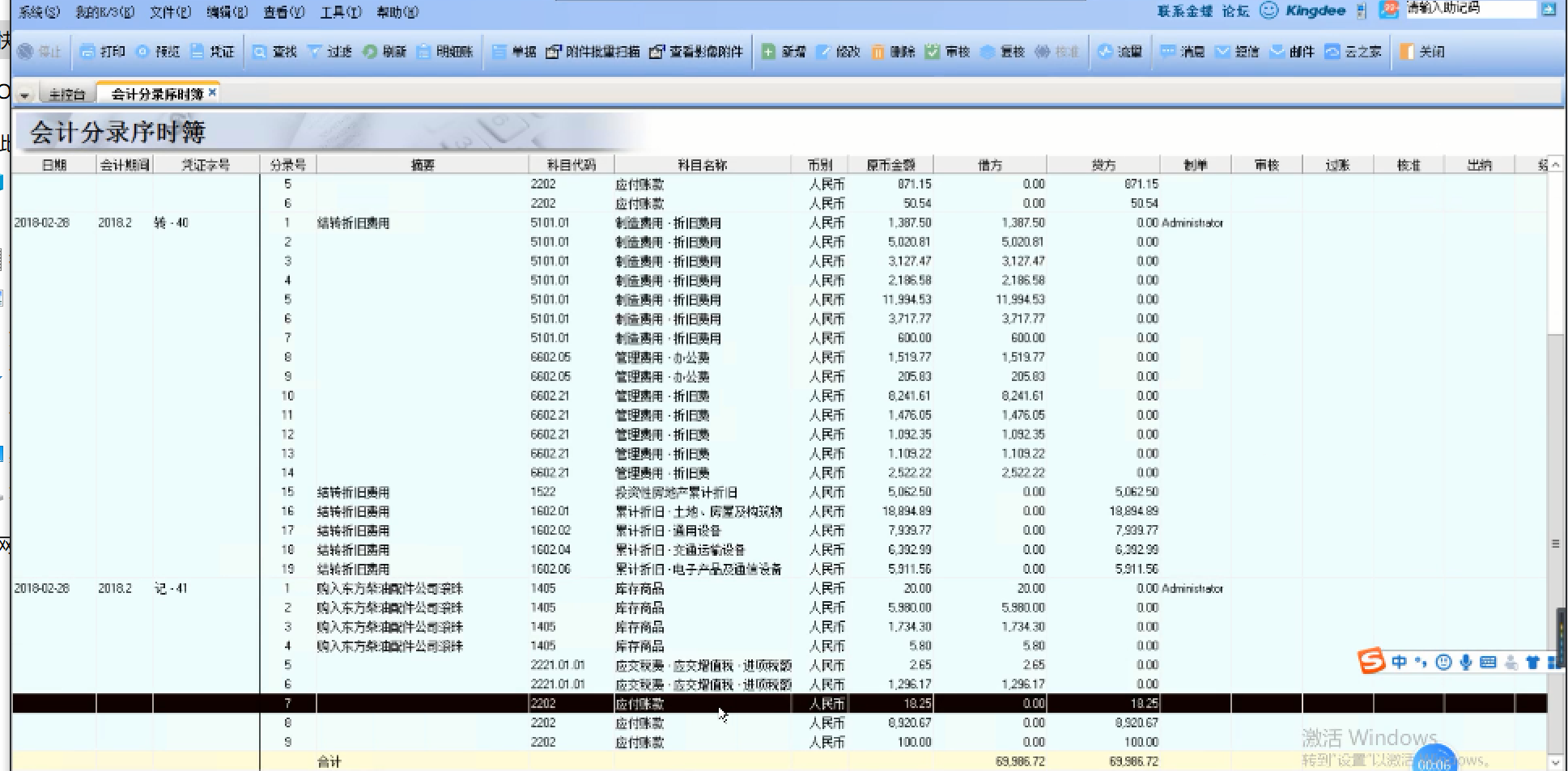The width and height of the screenshot is (1568, 771).
Task: Close the 会计分录序时簿 tab
Action: pyautogui.click(x=213, y=93)
